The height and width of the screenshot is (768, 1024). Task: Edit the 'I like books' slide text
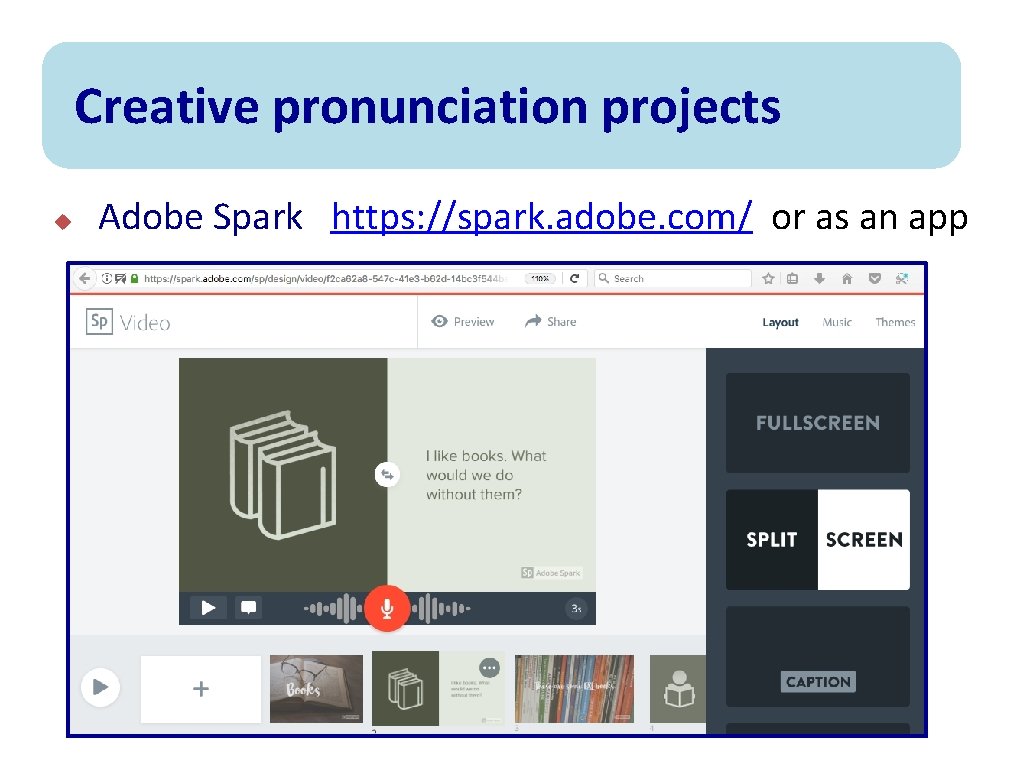[486, 475]
